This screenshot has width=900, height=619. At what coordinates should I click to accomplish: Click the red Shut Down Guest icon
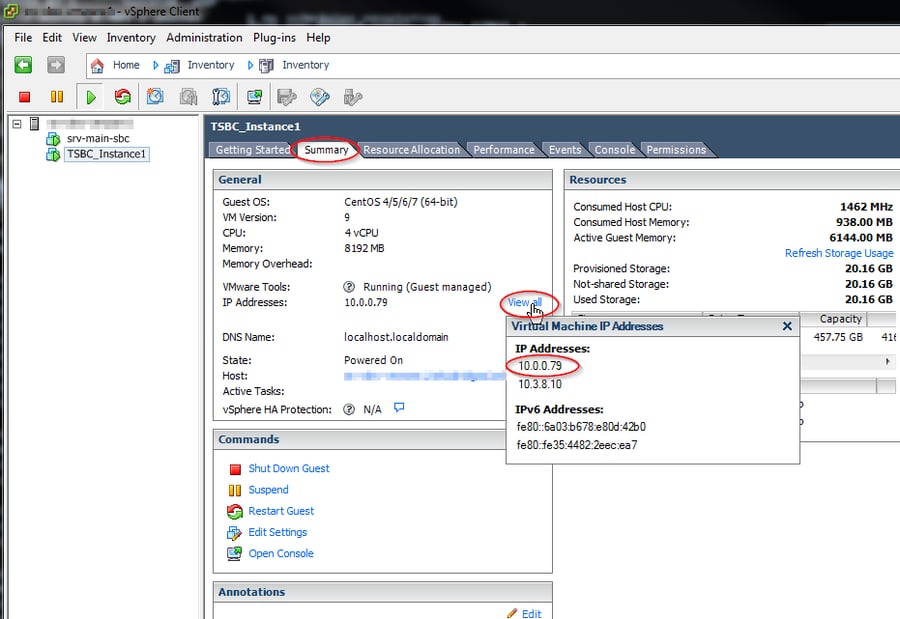235,469
